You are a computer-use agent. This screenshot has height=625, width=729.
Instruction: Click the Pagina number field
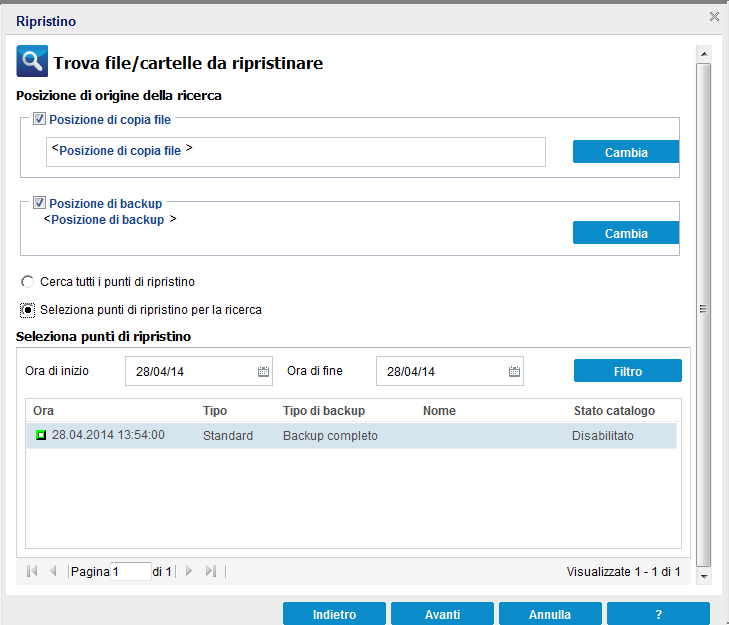point(131,571)
